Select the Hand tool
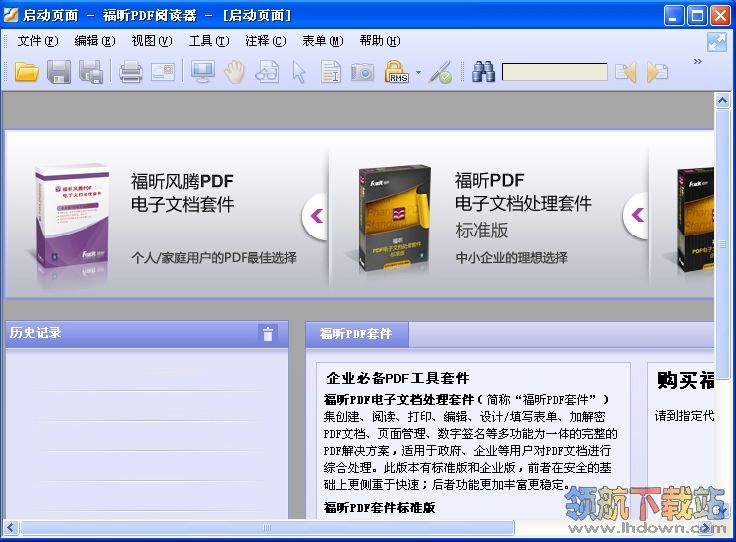This screenshot has height=542, width=736. click(x=235, y=72)
